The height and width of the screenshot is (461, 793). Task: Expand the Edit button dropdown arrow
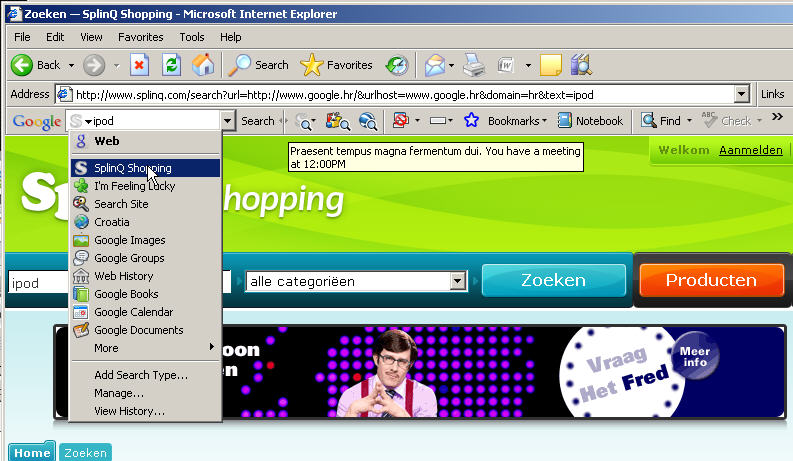528,66
